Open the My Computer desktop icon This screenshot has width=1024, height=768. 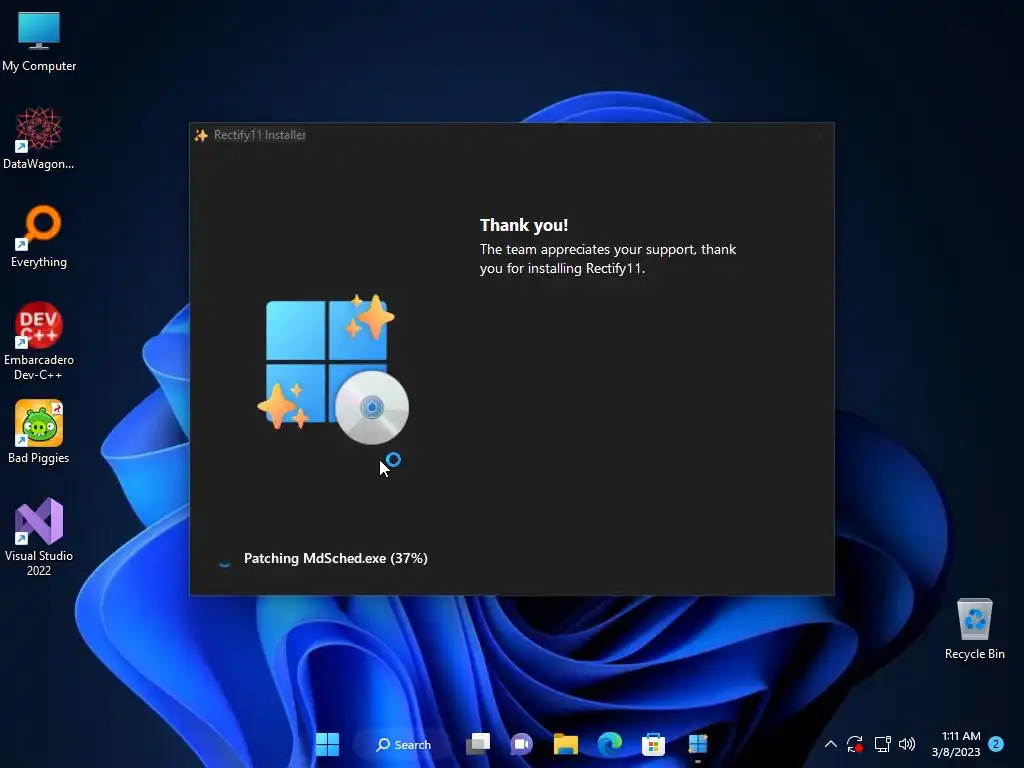tap(39, 42)
